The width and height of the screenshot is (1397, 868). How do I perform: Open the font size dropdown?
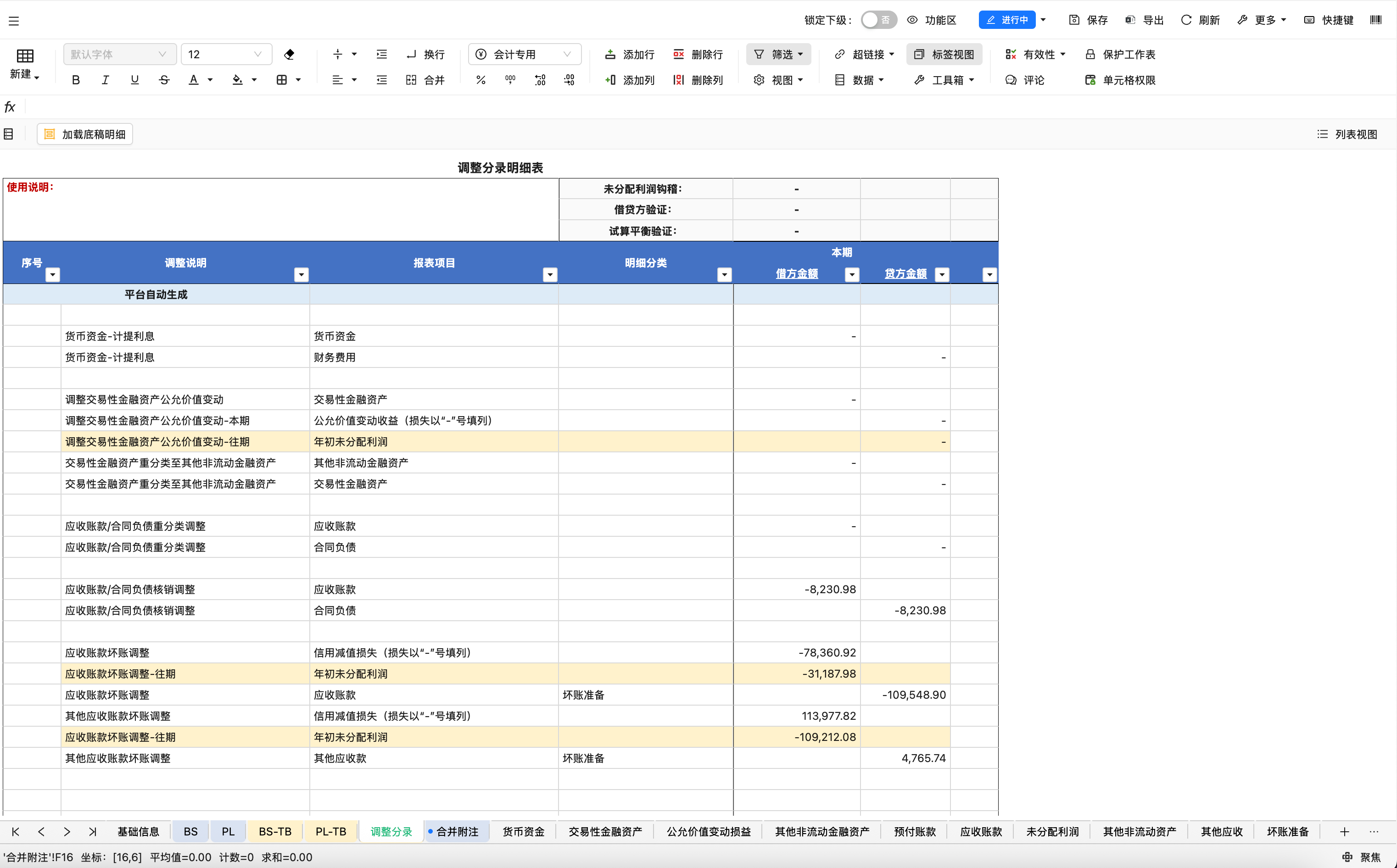point(258,55)
